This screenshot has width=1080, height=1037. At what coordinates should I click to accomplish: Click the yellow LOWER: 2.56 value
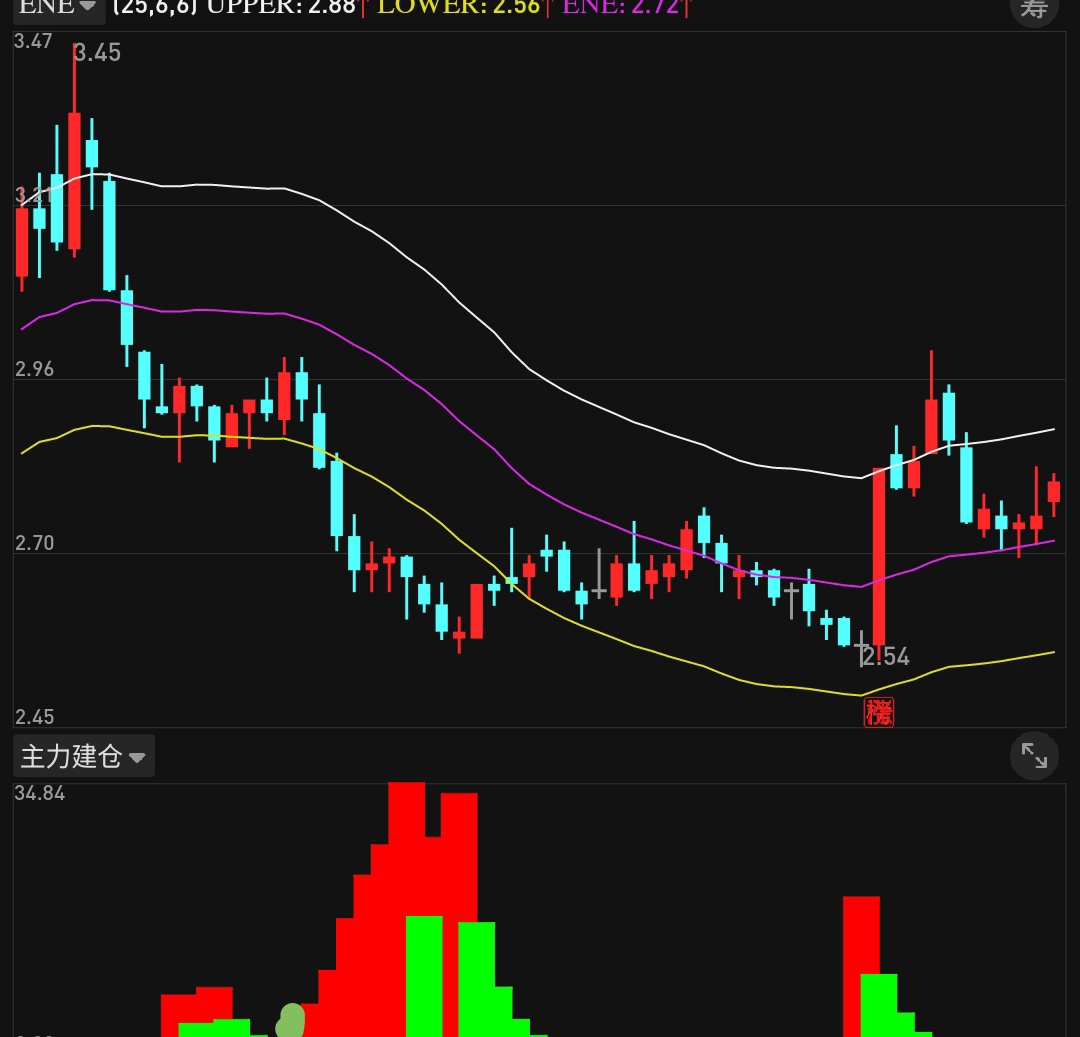coord(459,8)
